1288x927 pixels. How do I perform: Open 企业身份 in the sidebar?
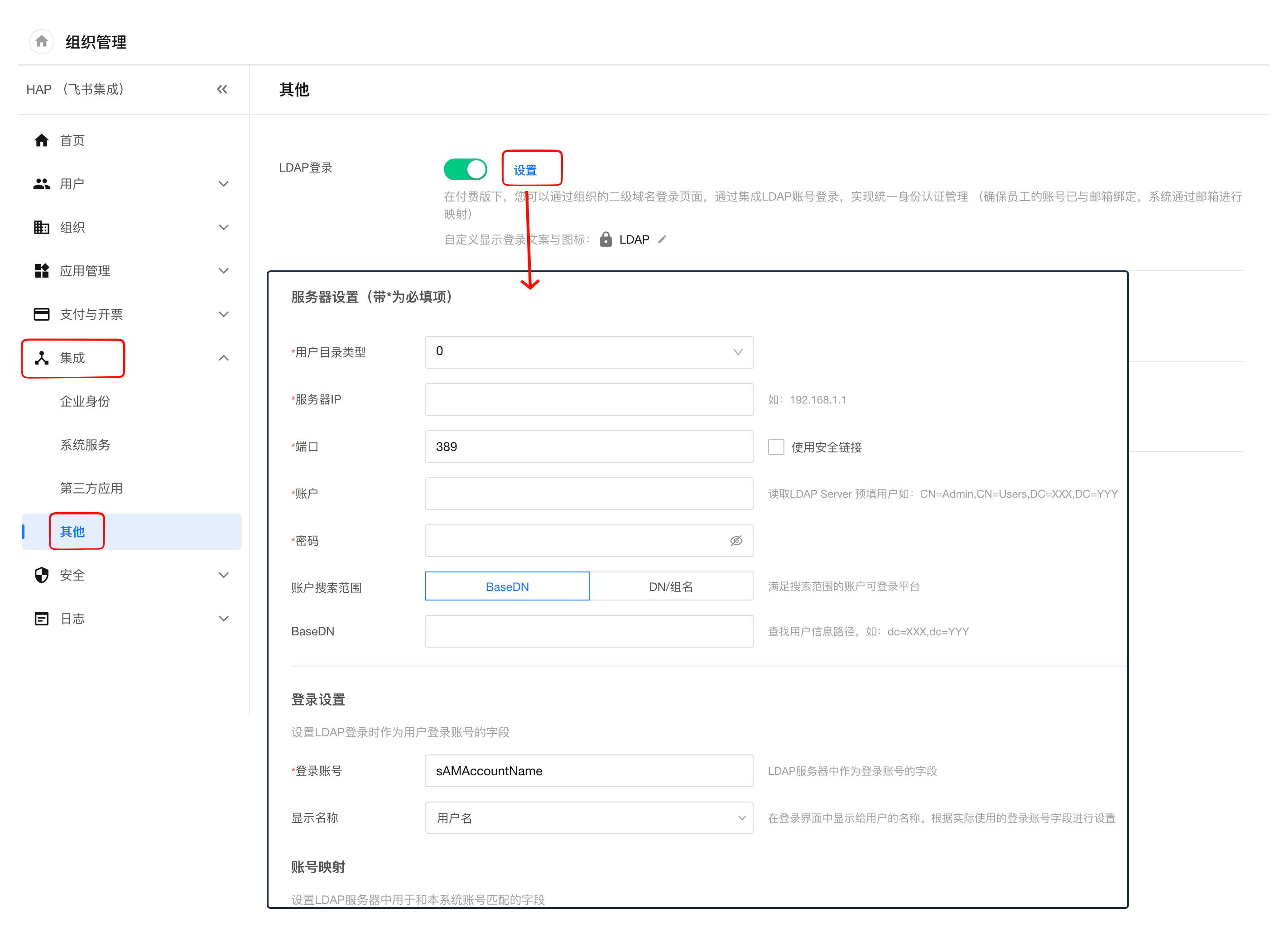point(85,401)
